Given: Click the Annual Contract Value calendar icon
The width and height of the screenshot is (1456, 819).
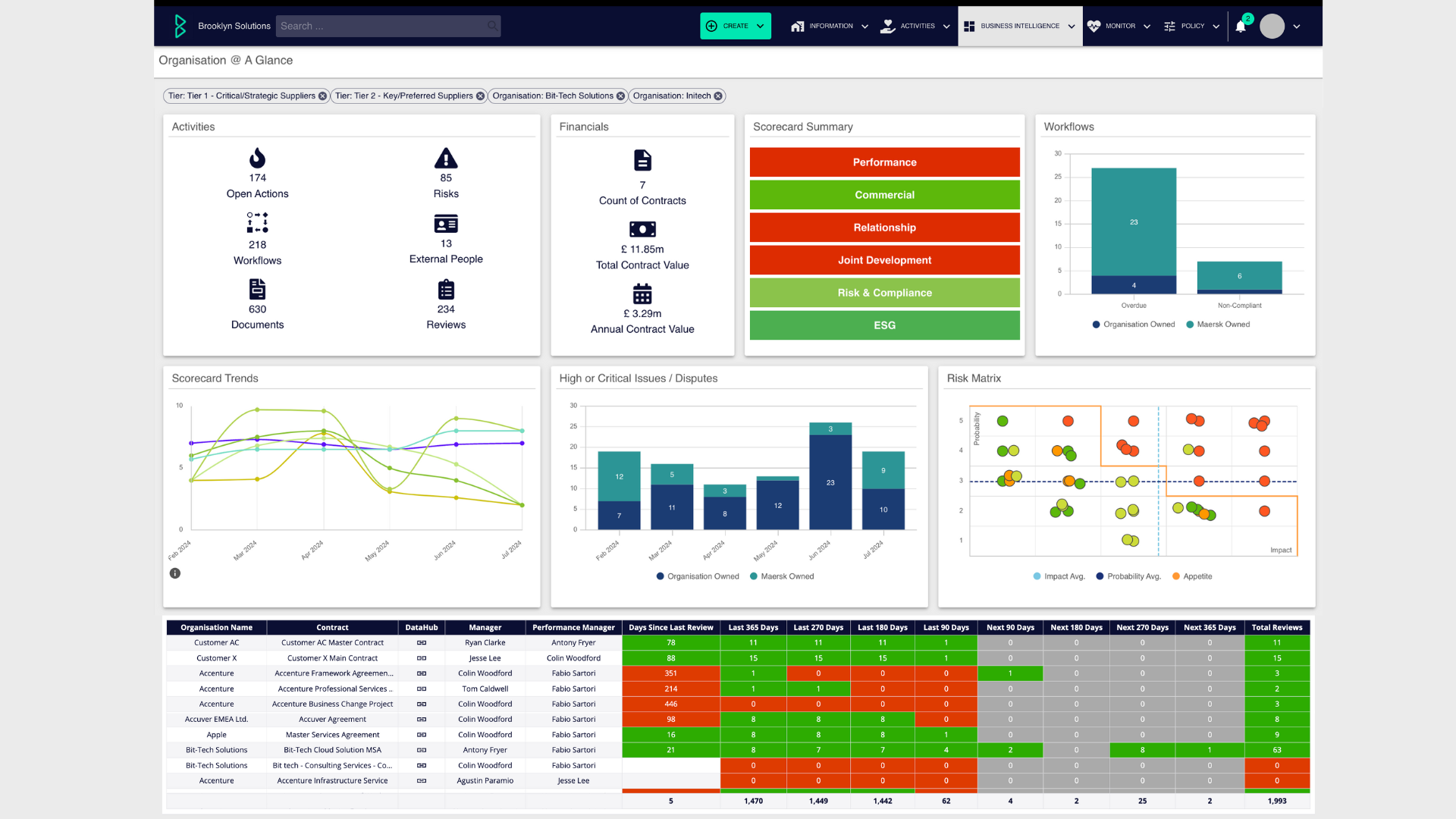Looking at the screenshot, I should point(642,293).
